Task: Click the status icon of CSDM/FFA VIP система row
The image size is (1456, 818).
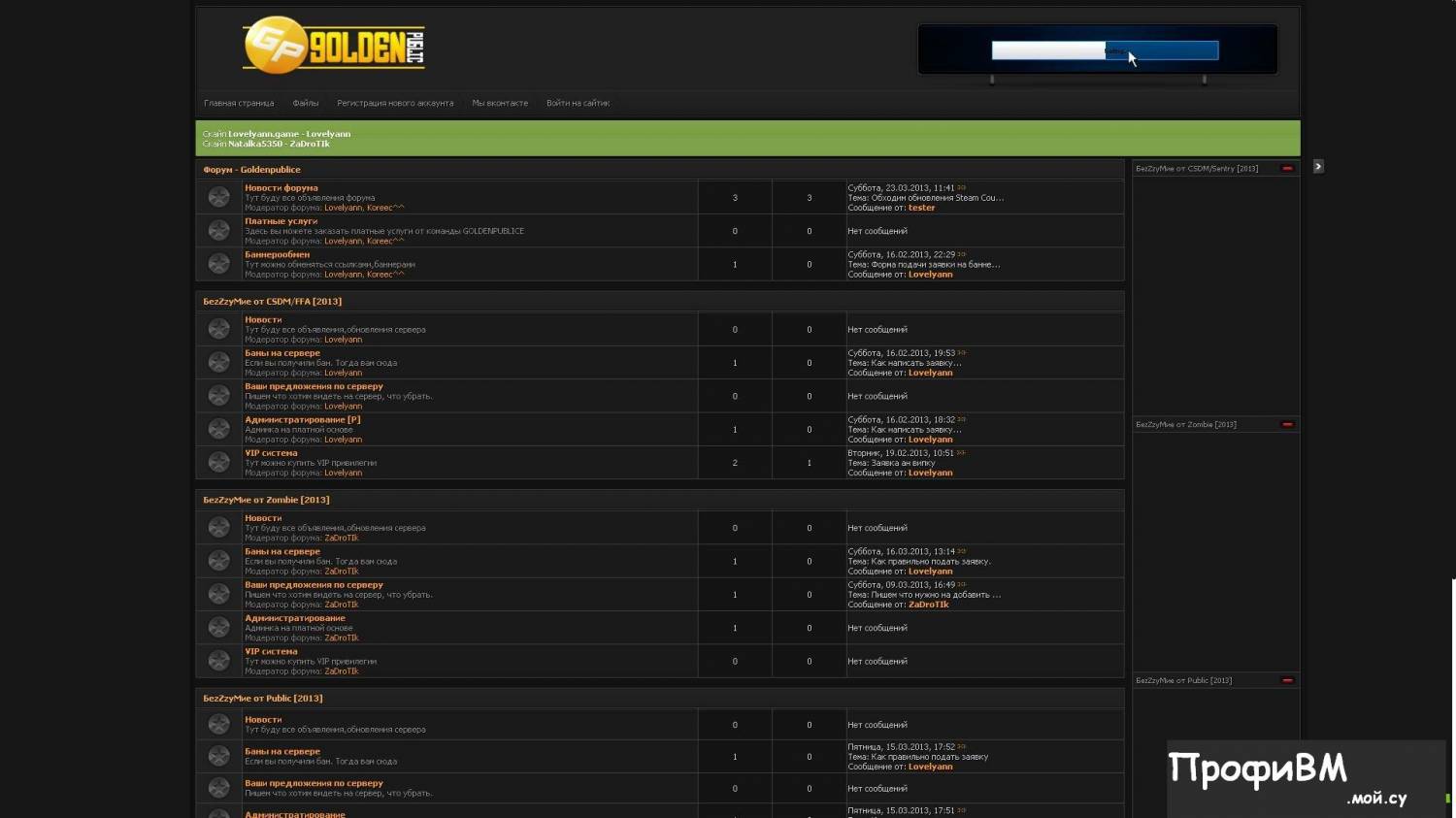Action: click(x=219, y=462)
